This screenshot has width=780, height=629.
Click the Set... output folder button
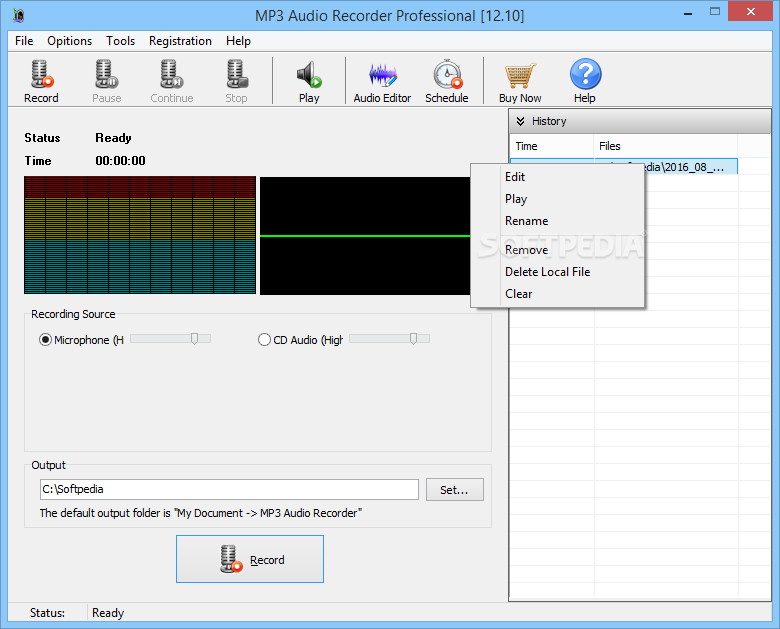click(x=455, y=490)
